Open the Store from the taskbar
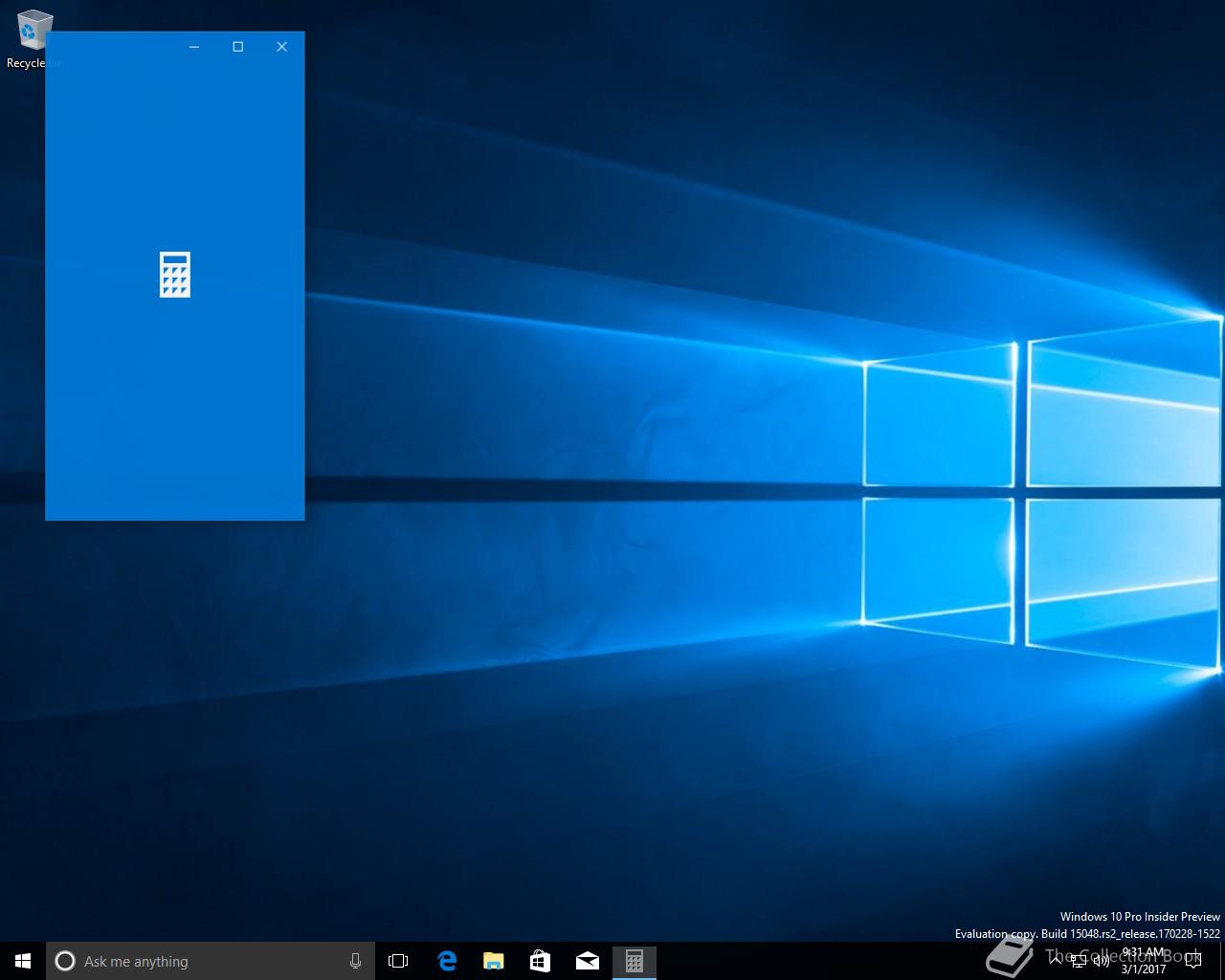Image resolution: width=1225 pixels, height=980 pixels. pyautogui.click(x=540, y=961)
